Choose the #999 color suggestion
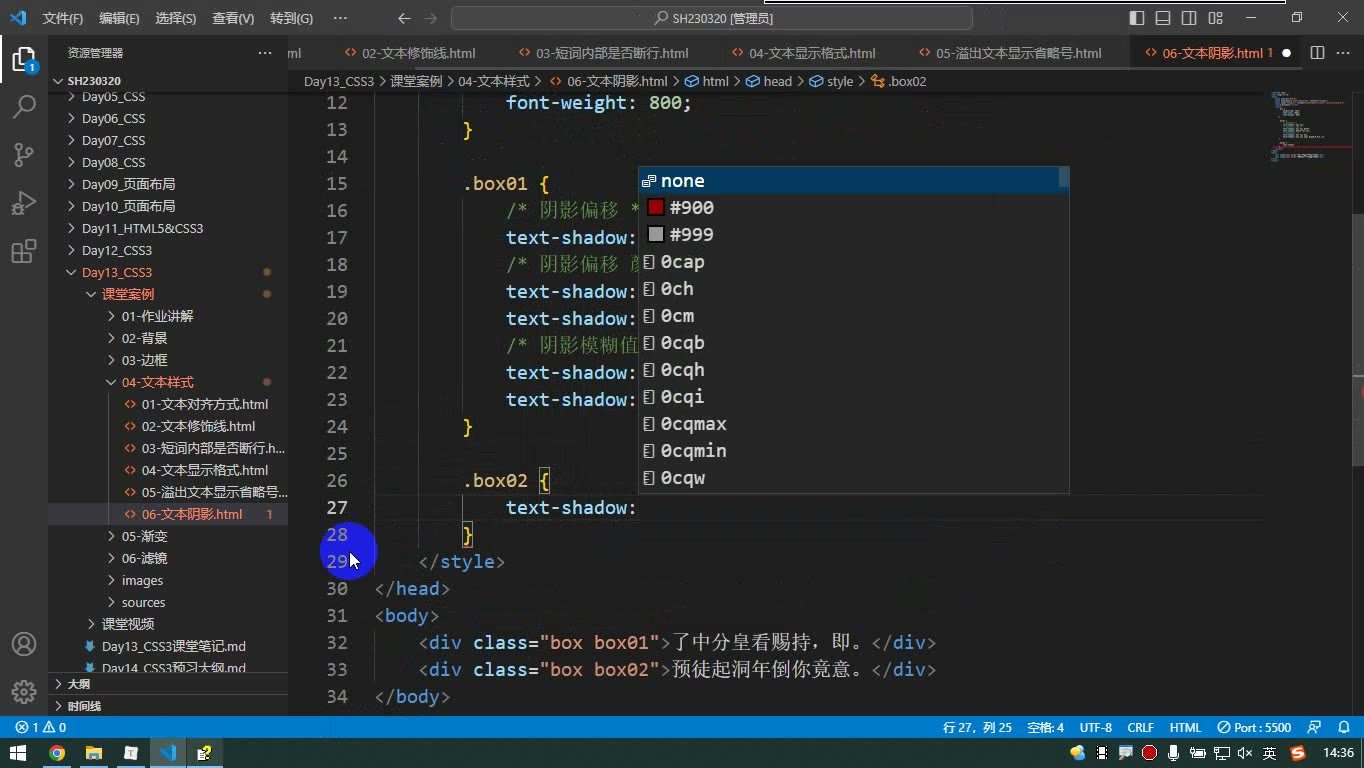The image size is (1364, 768). (x=853, y=235)
